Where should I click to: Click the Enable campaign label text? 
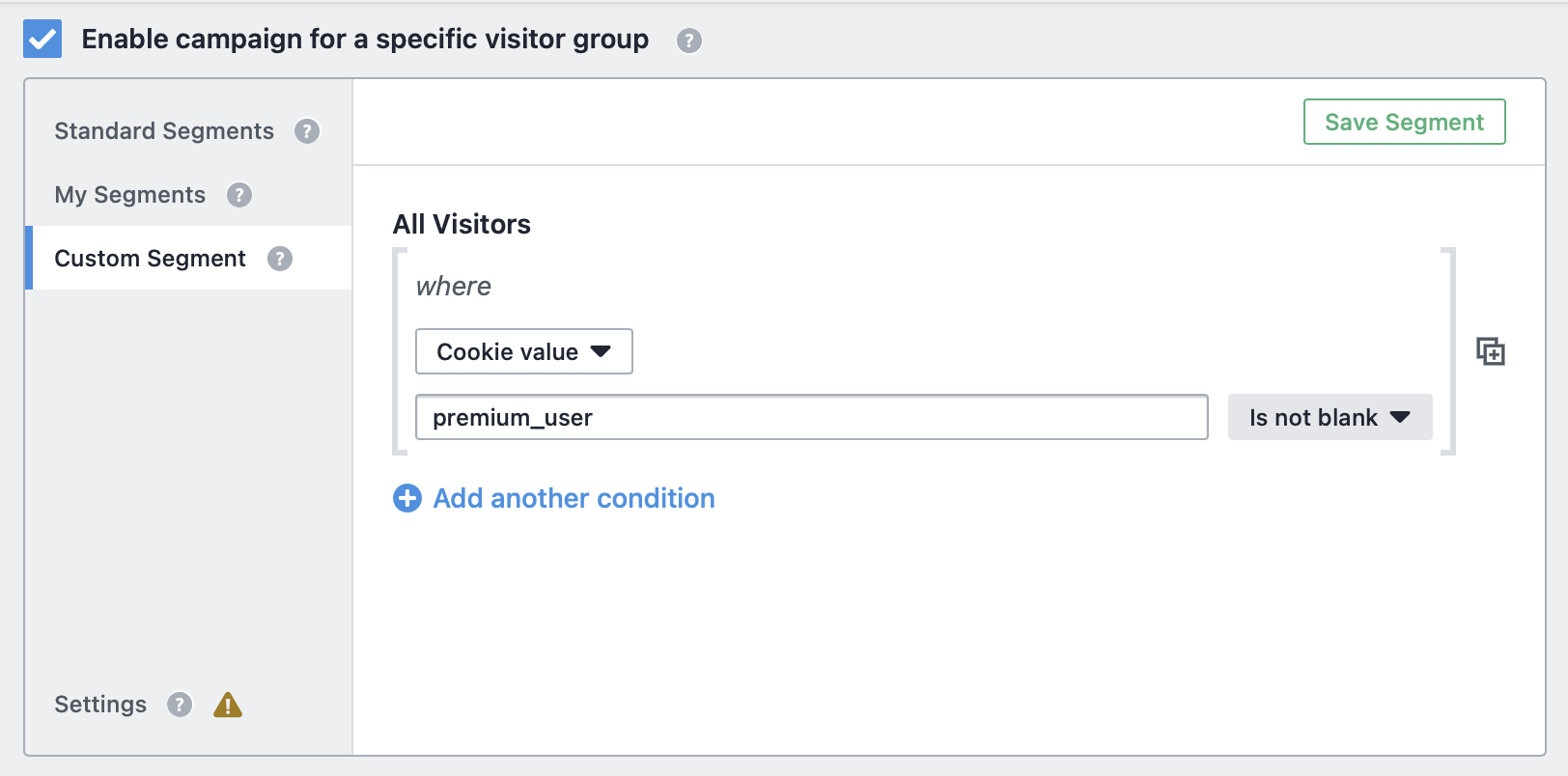pos(365,39)
